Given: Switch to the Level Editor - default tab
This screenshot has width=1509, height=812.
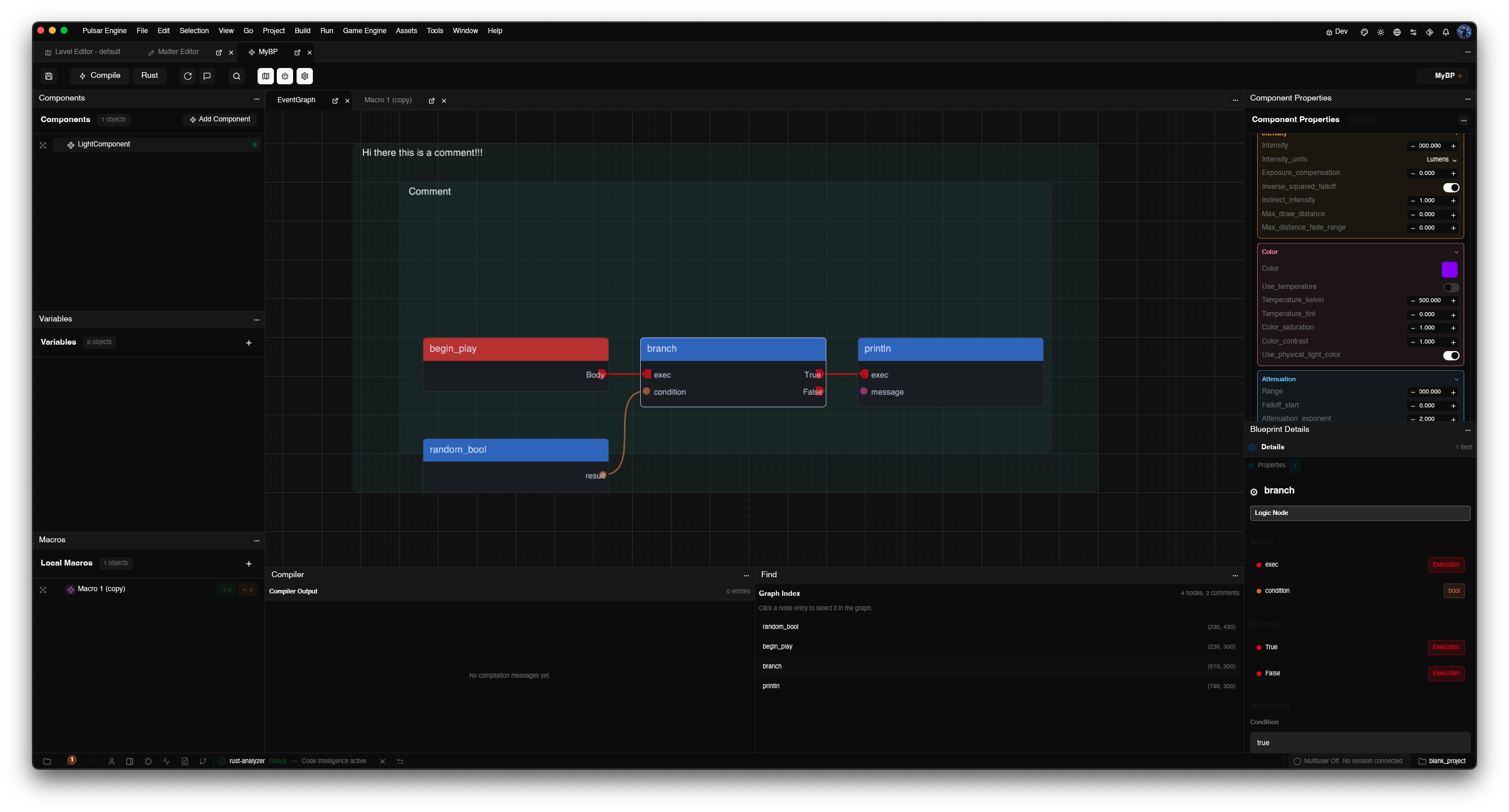Looking at the screenshot, I should click(83, 52).
